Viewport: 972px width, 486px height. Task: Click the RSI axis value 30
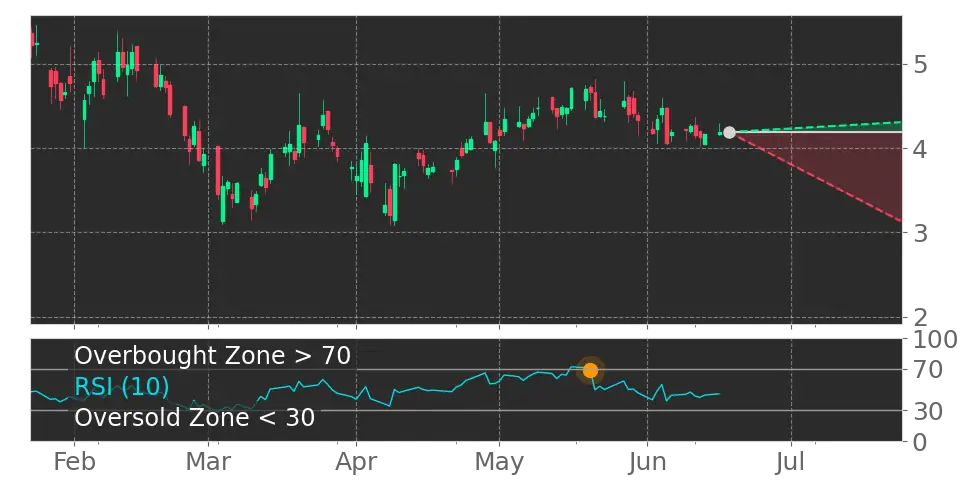928,410
